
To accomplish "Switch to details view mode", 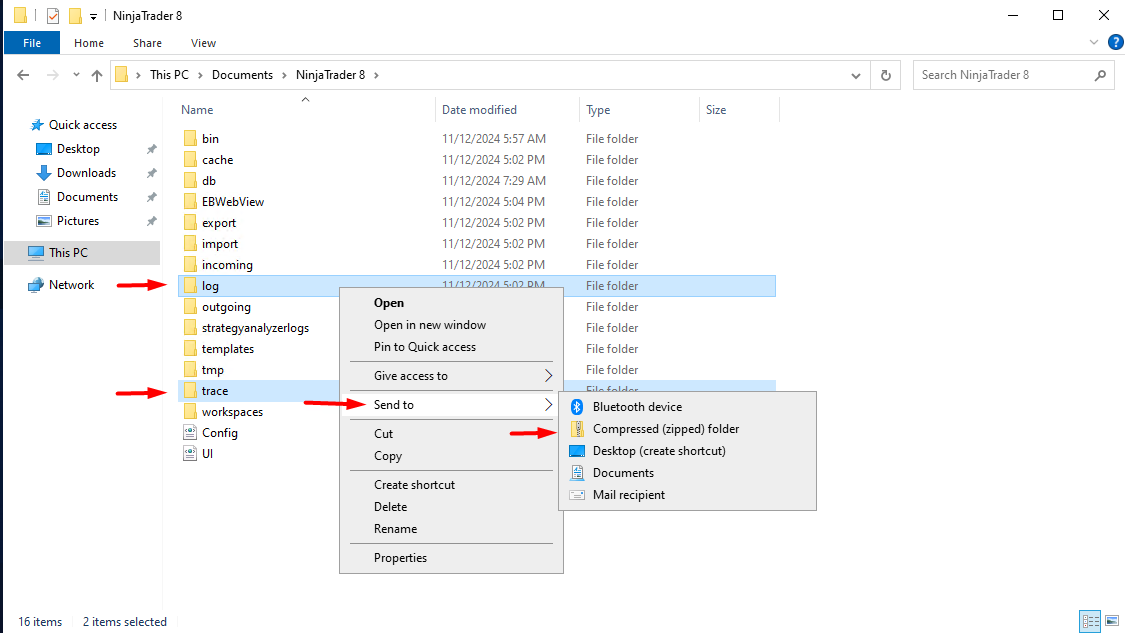I will pos(1090,621).
